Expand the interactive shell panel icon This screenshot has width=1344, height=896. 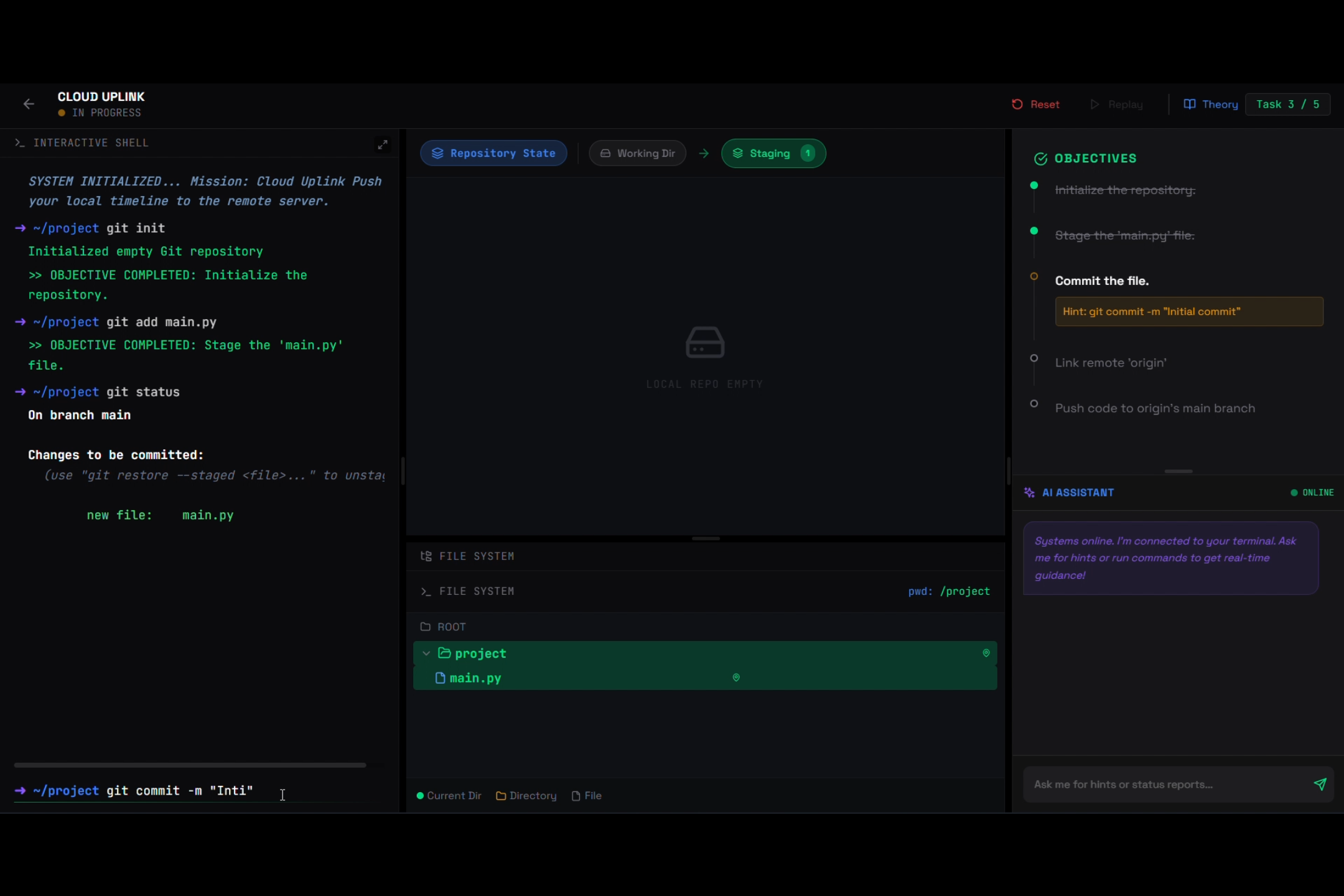[x=383, y=144]
